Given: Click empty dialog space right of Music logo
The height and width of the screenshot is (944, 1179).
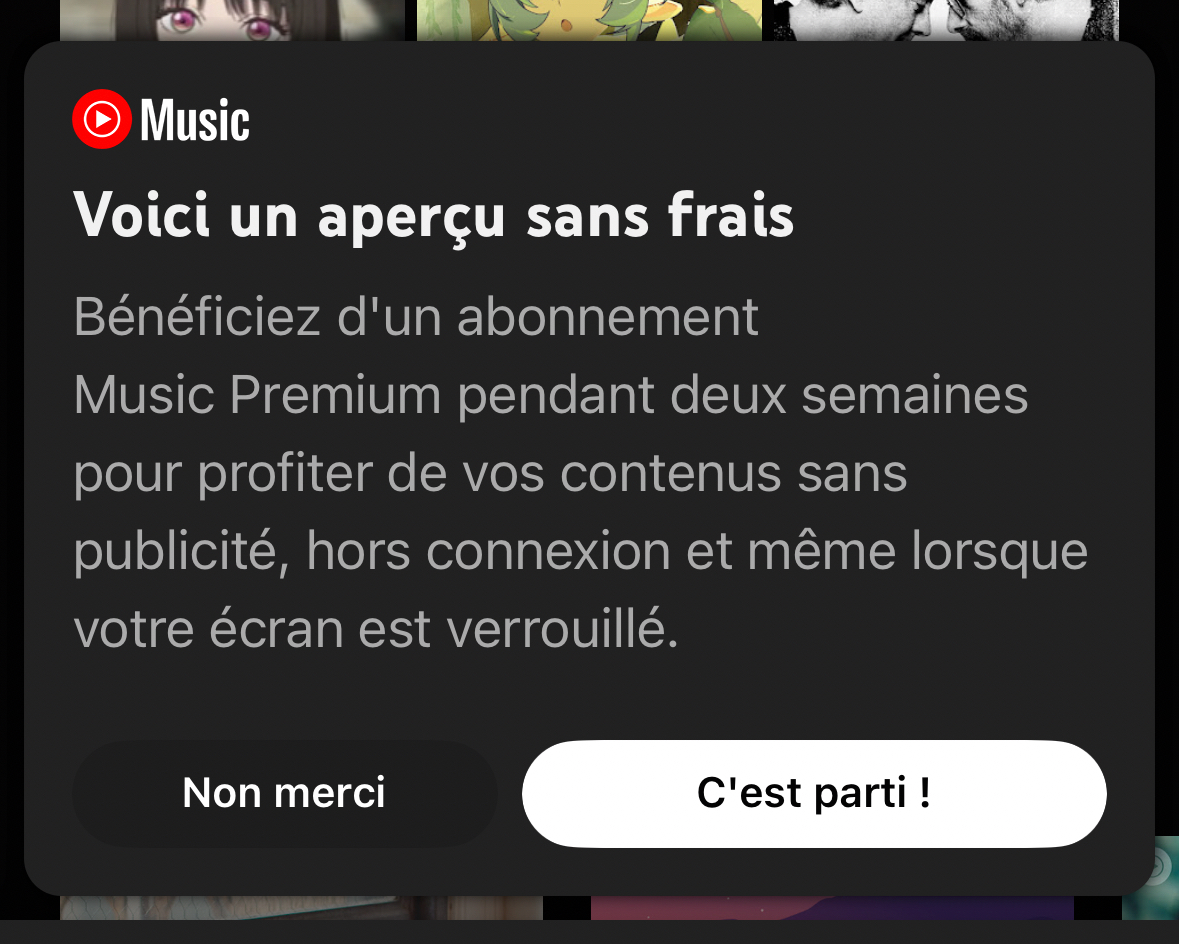Looking at the screenshot, I should 700,120.
